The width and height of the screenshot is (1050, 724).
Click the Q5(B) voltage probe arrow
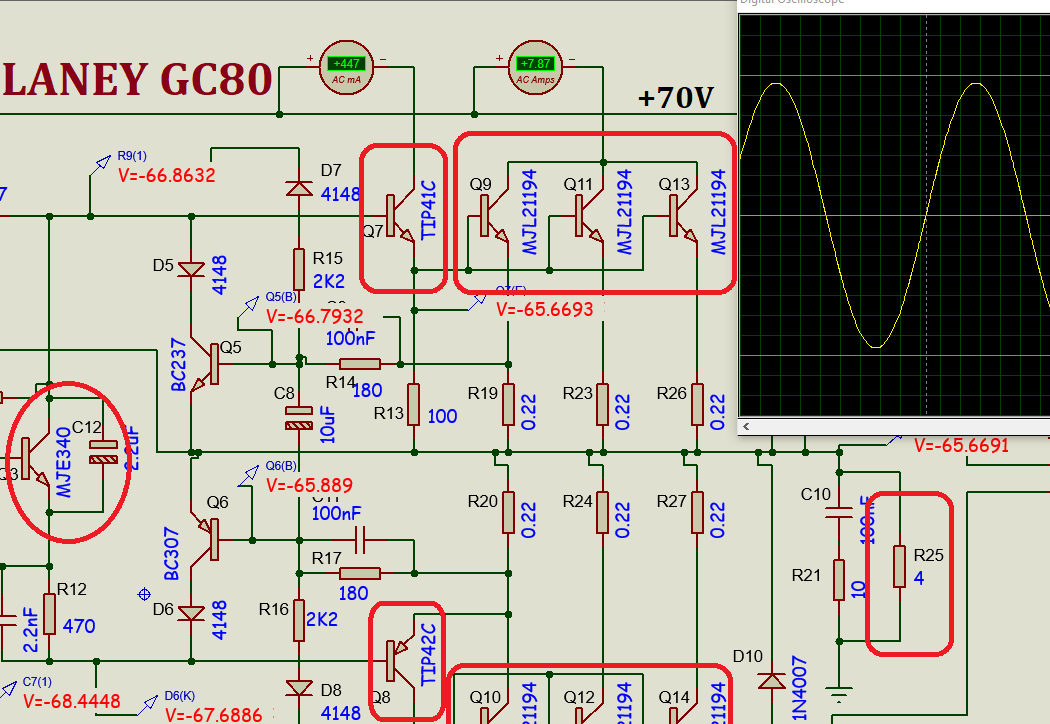click(x=249, y=306)
